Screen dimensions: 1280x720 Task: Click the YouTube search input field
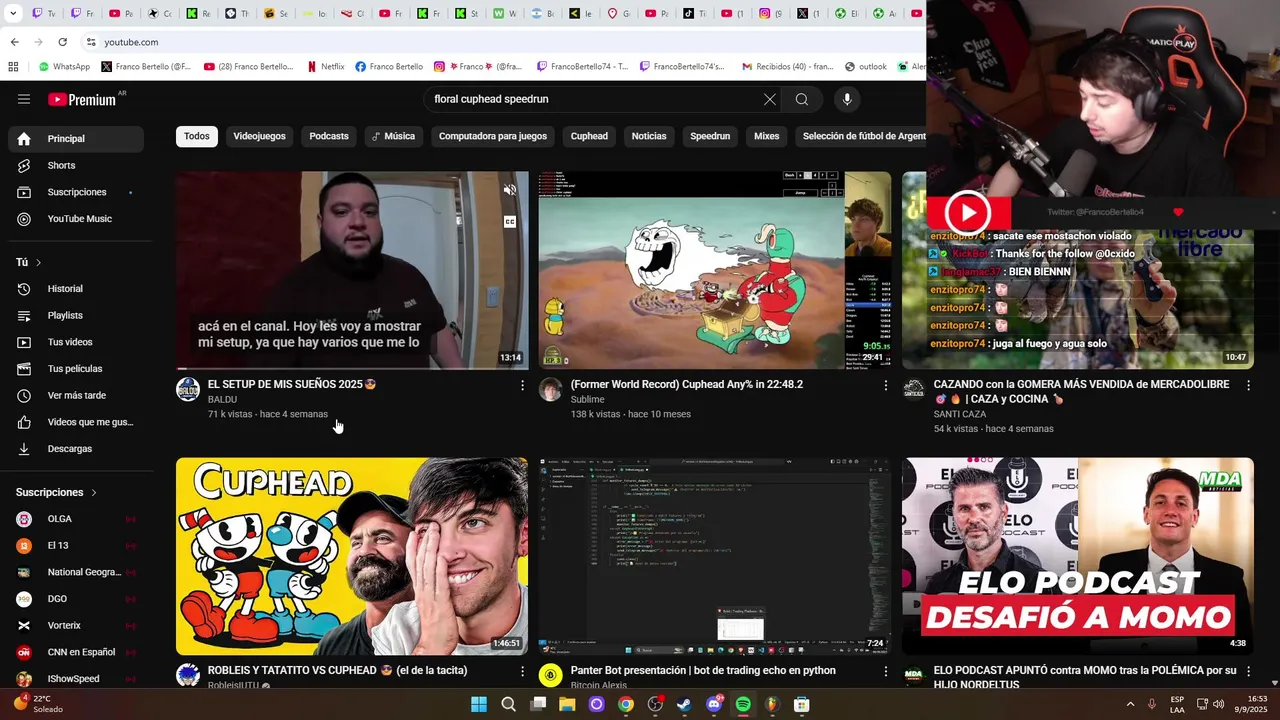click(590, 99)
